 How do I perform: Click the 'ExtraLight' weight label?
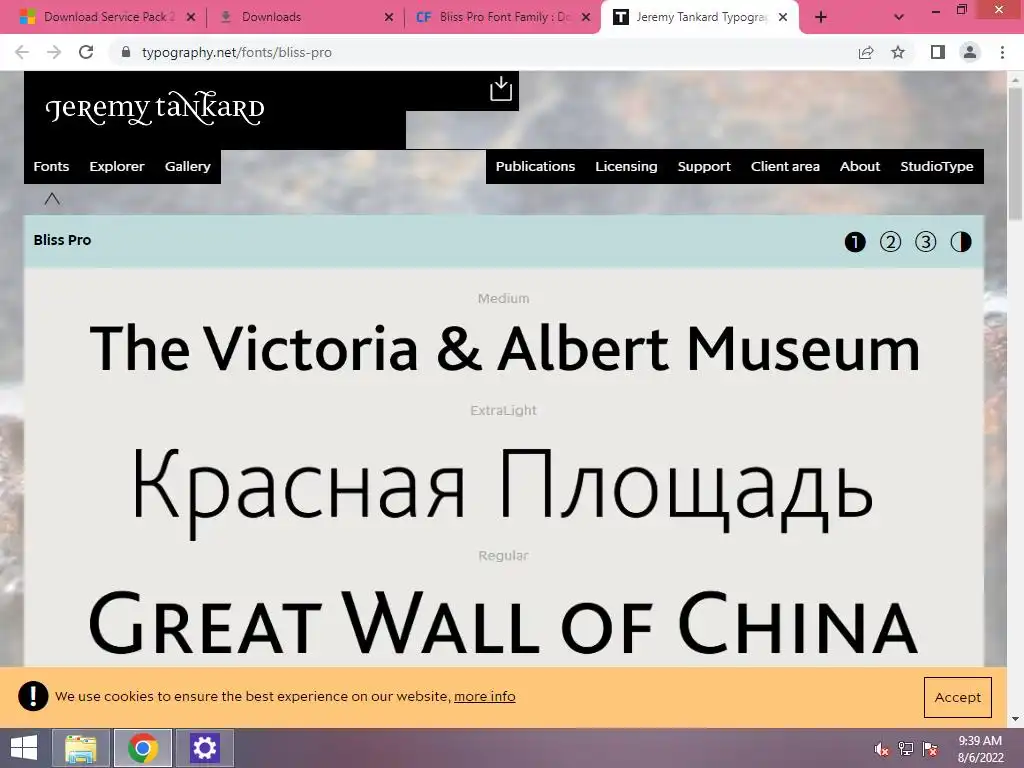tap(504, 410)
